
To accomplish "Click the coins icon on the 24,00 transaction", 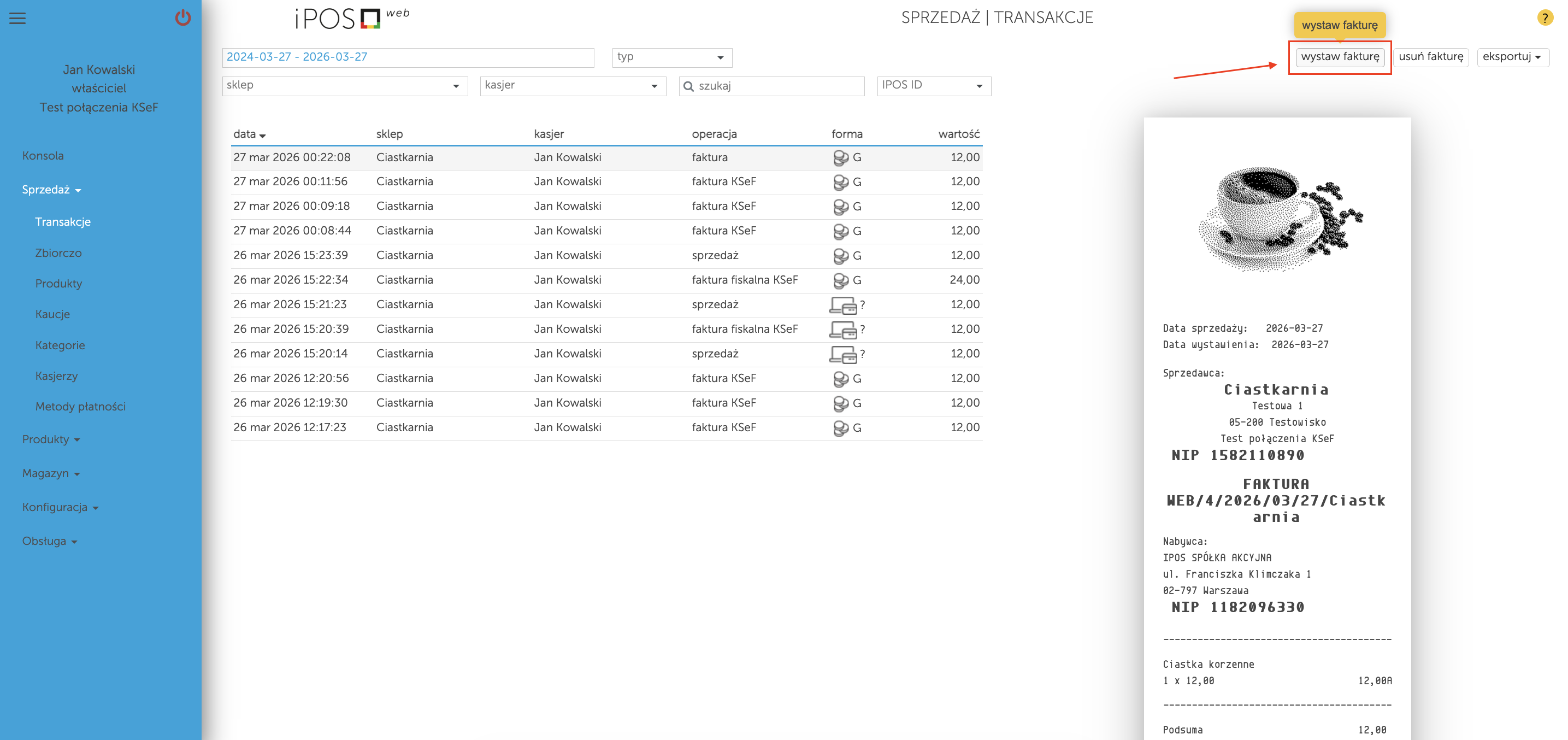I will coord(841,281).
